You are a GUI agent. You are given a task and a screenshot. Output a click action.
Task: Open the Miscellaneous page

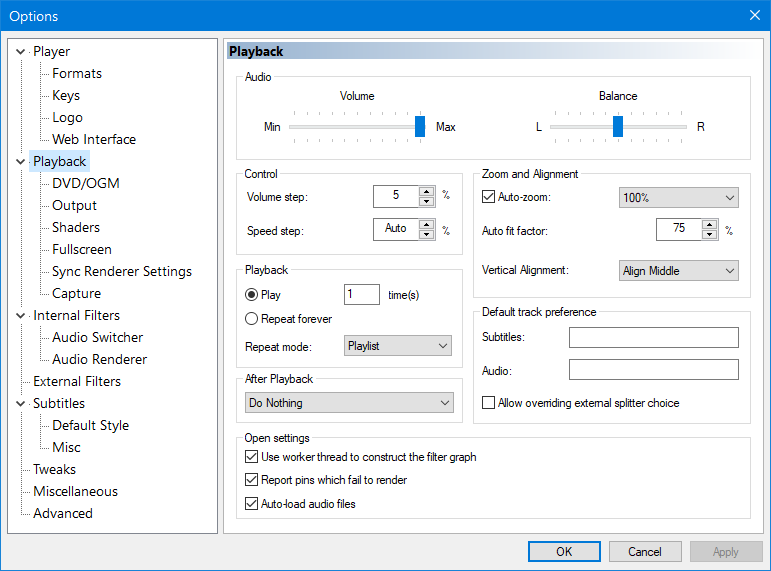point(76,492)
